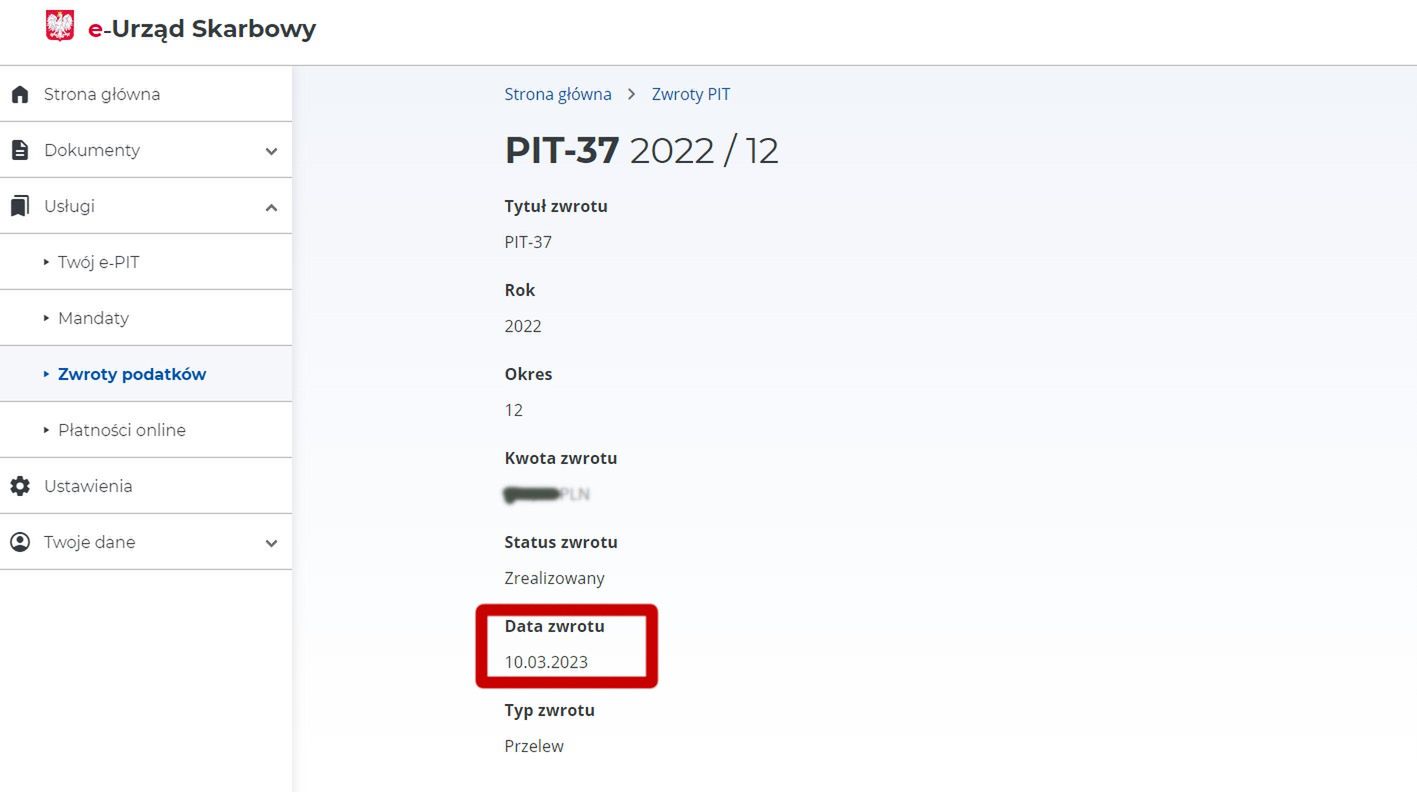Image resolution: width=1417 pixels, height=792 pixels.
Task: Click the document icon beside Dokumenty
Action: [x=19, y=150]
